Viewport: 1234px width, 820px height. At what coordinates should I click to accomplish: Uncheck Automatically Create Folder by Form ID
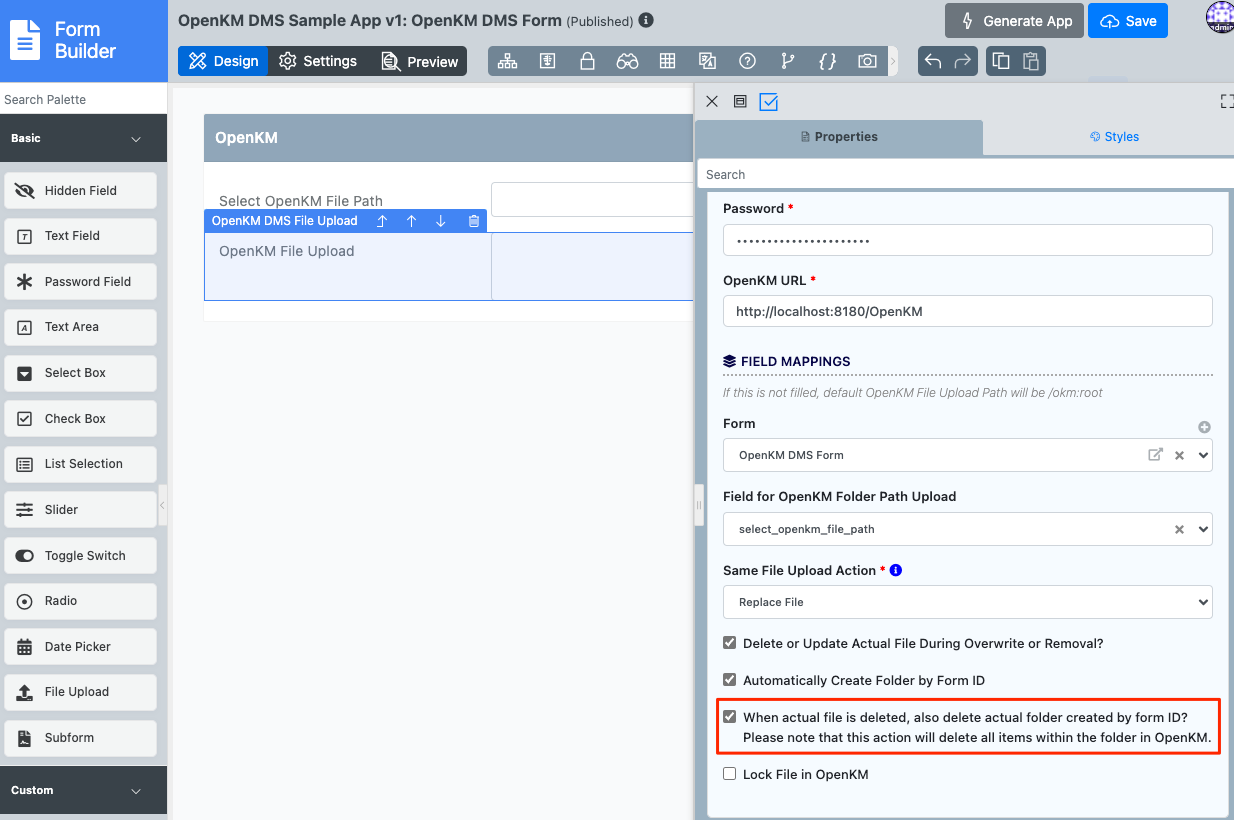pyautogui.click(x=730, y=680)
